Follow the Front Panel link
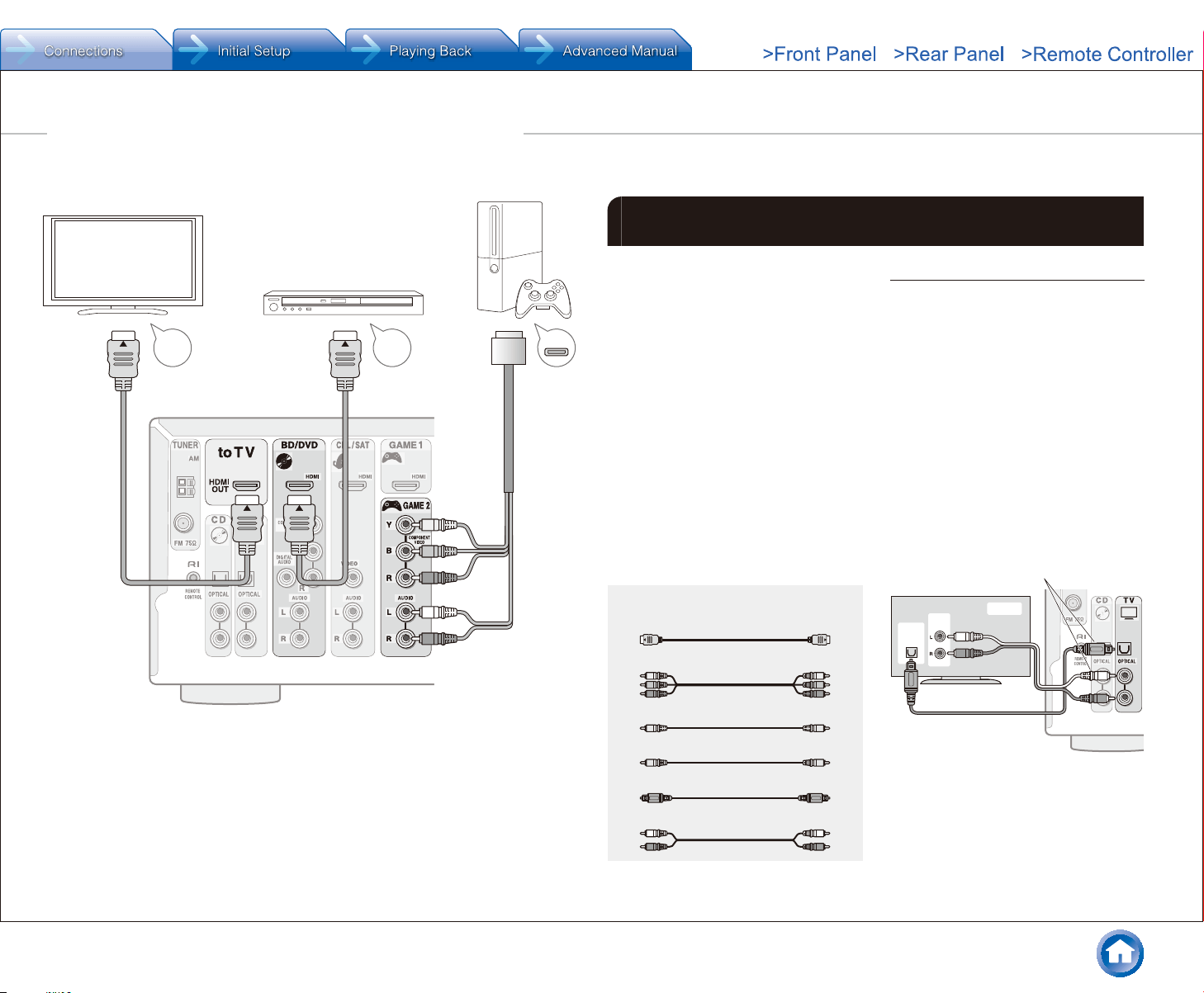Viewport: 1204px width, 993px height. coord(819,54)
